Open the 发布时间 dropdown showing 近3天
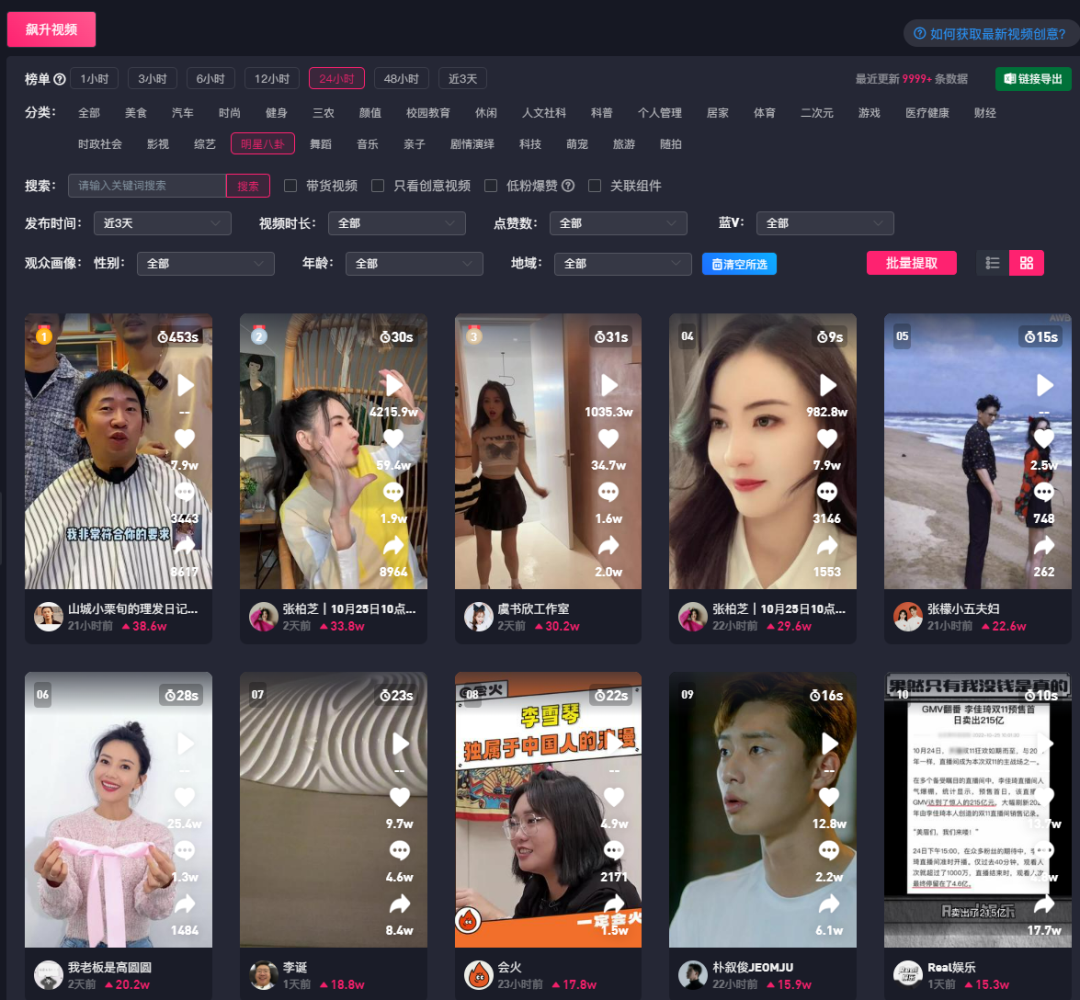Image resolution: width=1080 pixels, height=1000 pixels. point(162,224)
